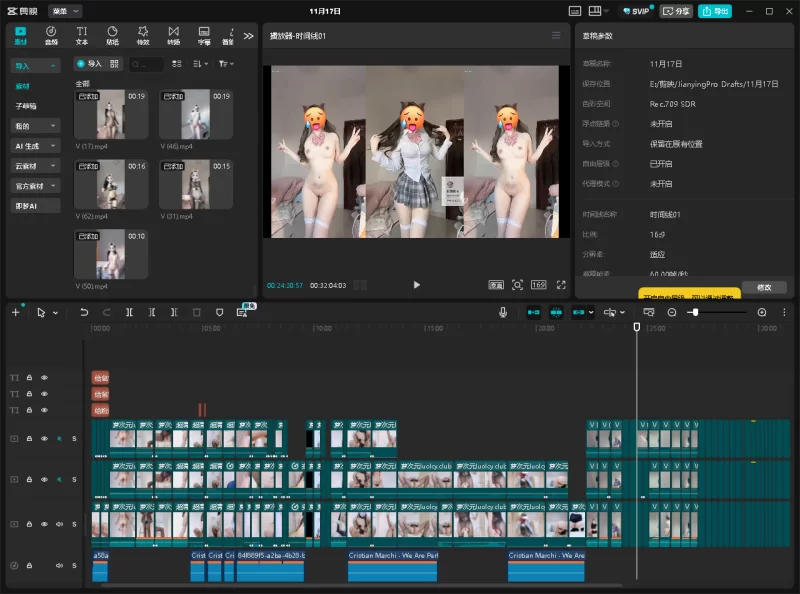
Task: Expand the AI 生成 sidebar section
Action: coord(35,146)
